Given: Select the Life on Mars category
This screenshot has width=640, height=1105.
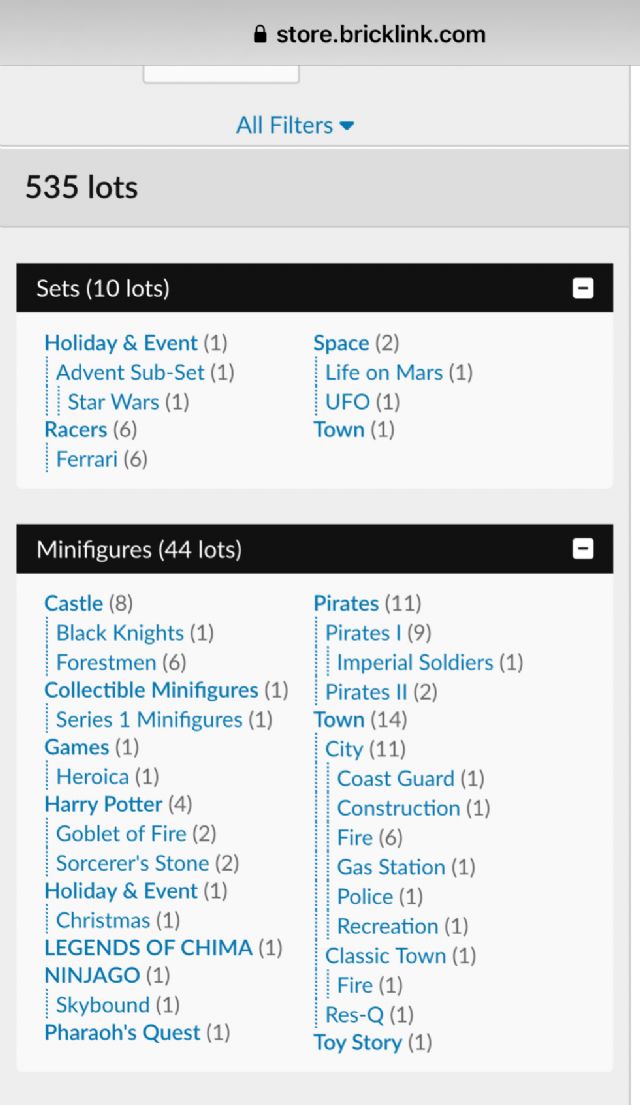Looking at the screenshot, I should click(x=383, y=372).
